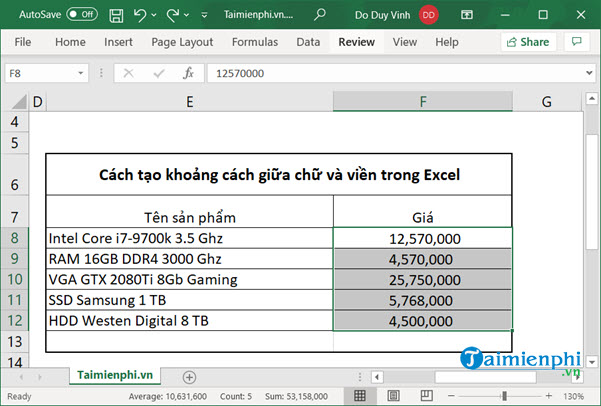Switch to Normal view icon
This screenshot has width=601, height=406.
point(360,395)
